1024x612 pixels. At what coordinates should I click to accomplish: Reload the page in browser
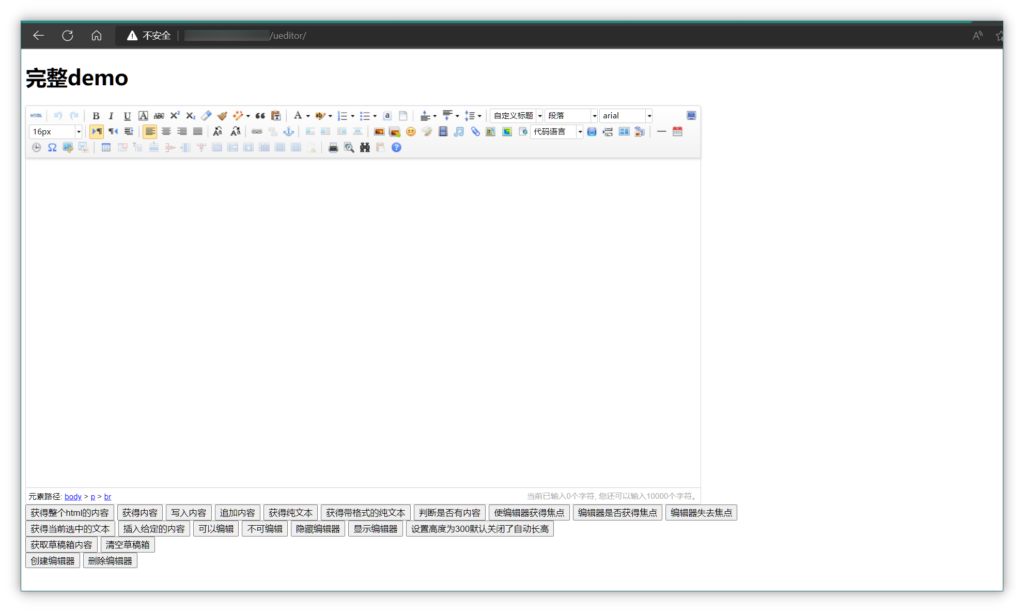(x=67, y=35)
